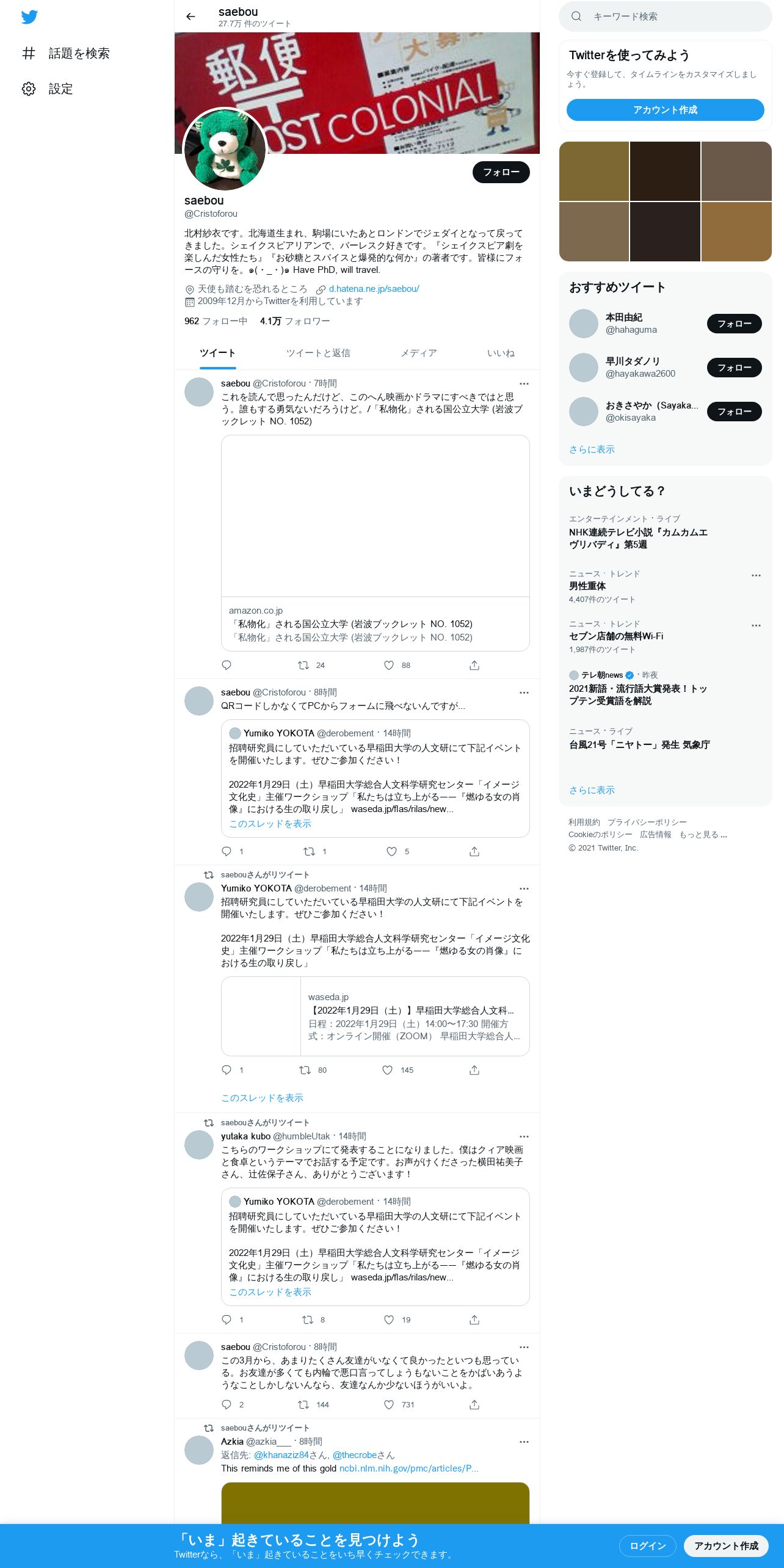Image resolution: width=784 pixels, height=1568 pixels.
Task: Open more options on この3月から tweet
Action: (x=524, y=1347)
